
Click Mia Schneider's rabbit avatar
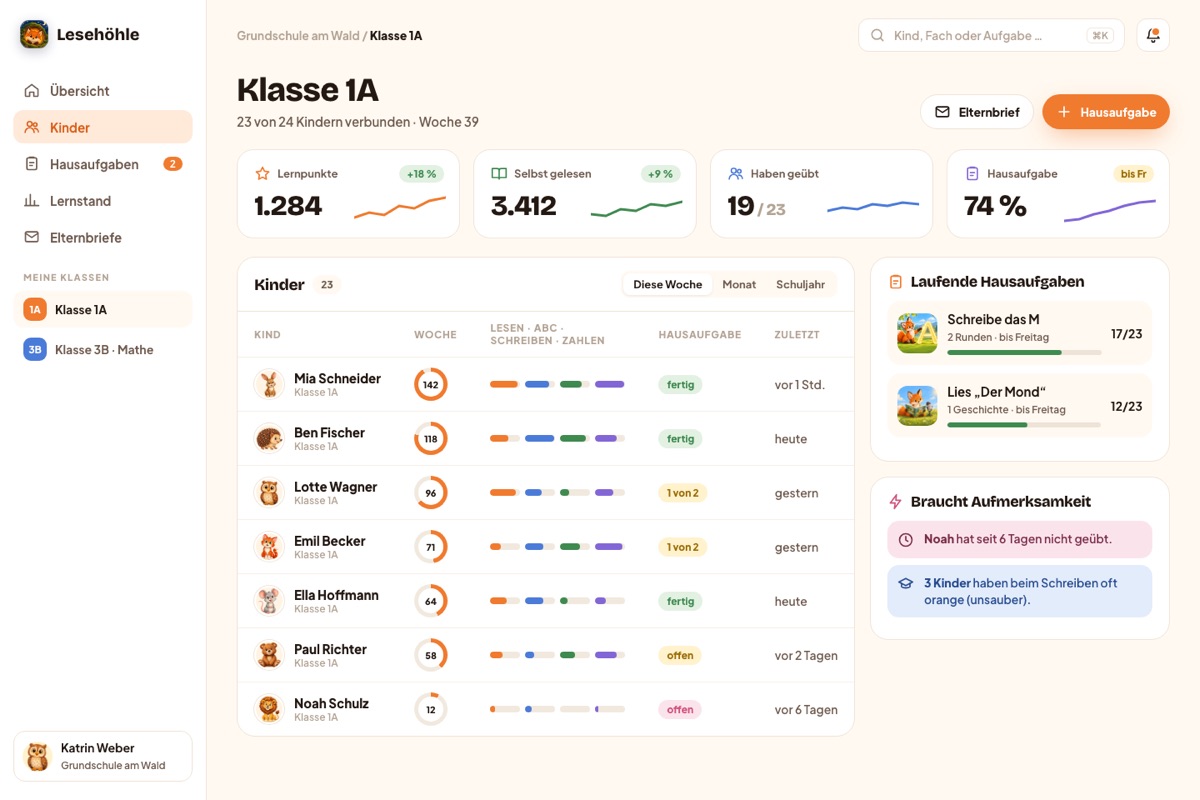point(269,384)
